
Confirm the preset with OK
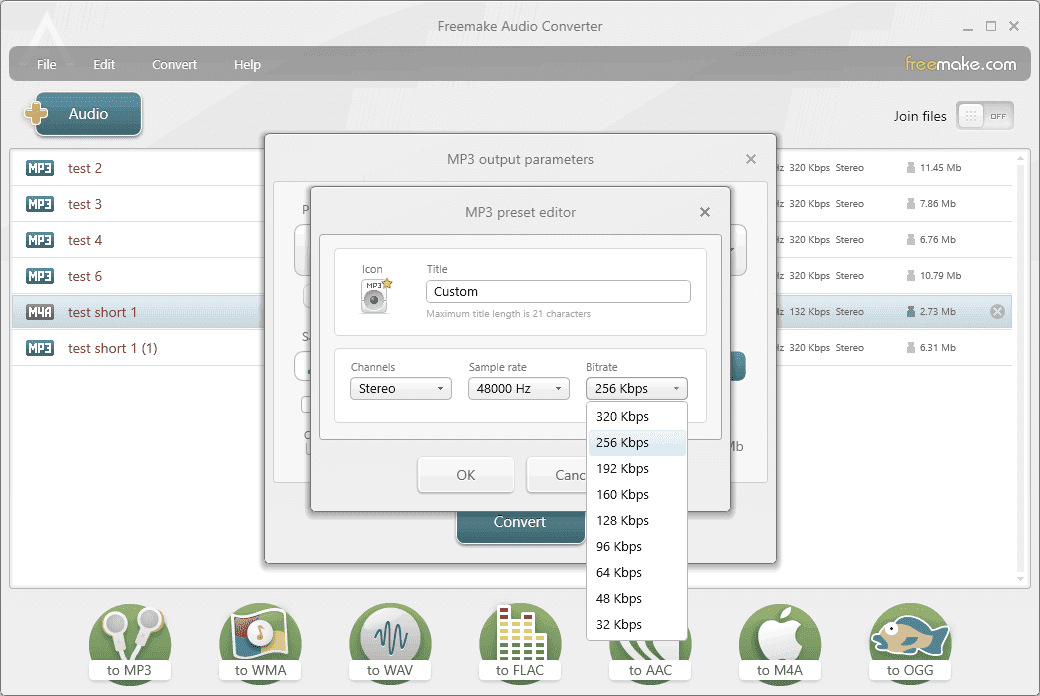click(x=466, y=475)
